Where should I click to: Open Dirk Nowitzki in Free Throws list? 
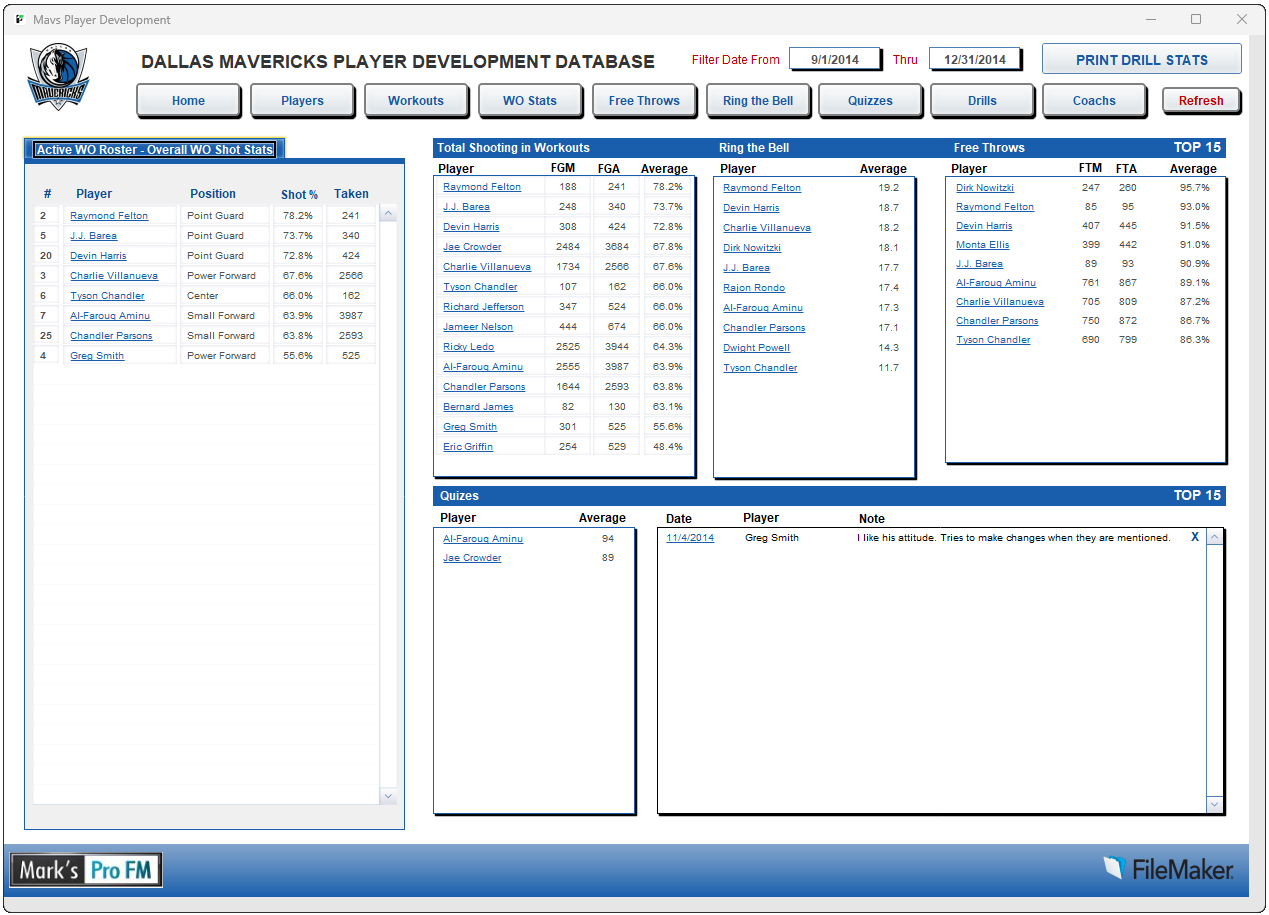pyautogui.click(x=984, y=188)
